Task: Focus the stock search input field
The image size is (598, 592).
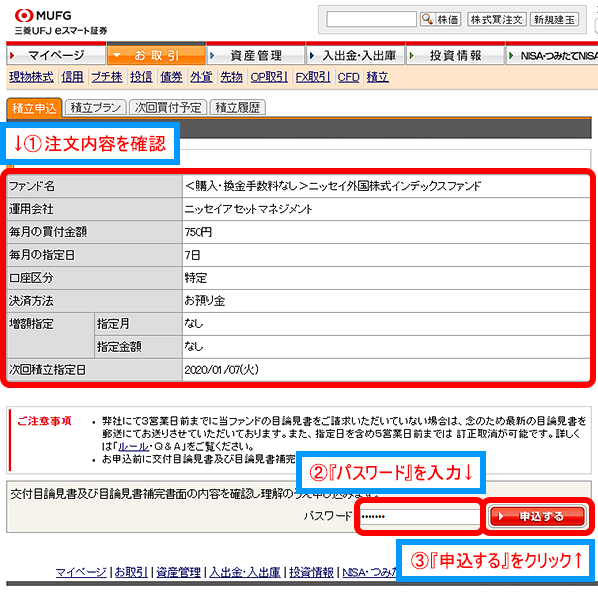Action: (371, 19)
